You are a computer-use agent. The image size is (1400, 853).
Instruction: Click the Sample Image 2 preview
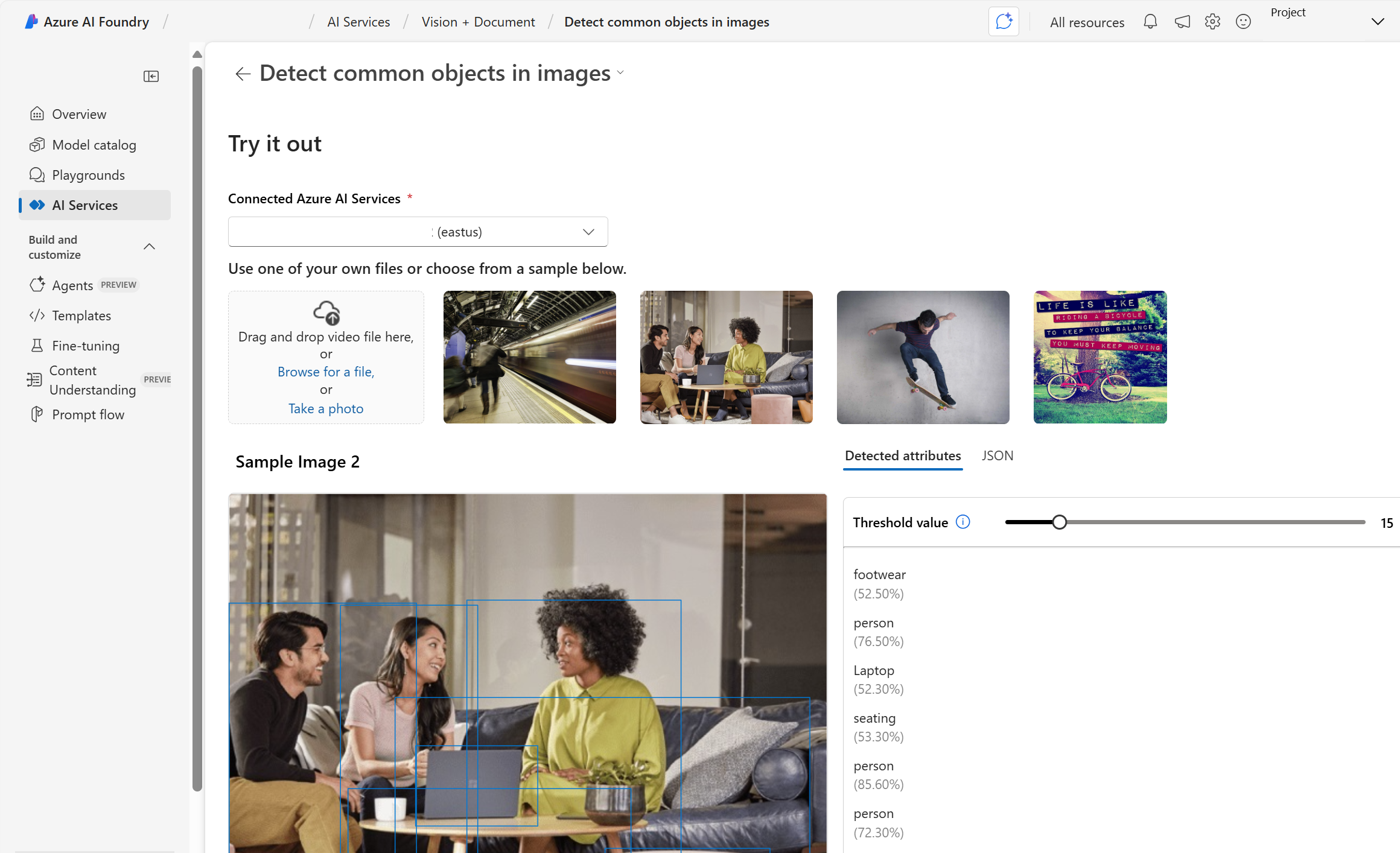coord(527,673)
